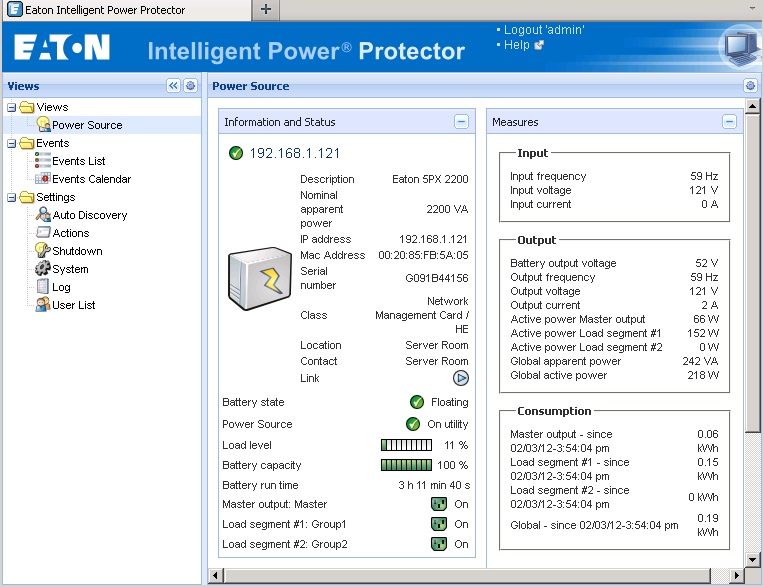
Task: Click the User List icon
Action: [x=43, y=305]
